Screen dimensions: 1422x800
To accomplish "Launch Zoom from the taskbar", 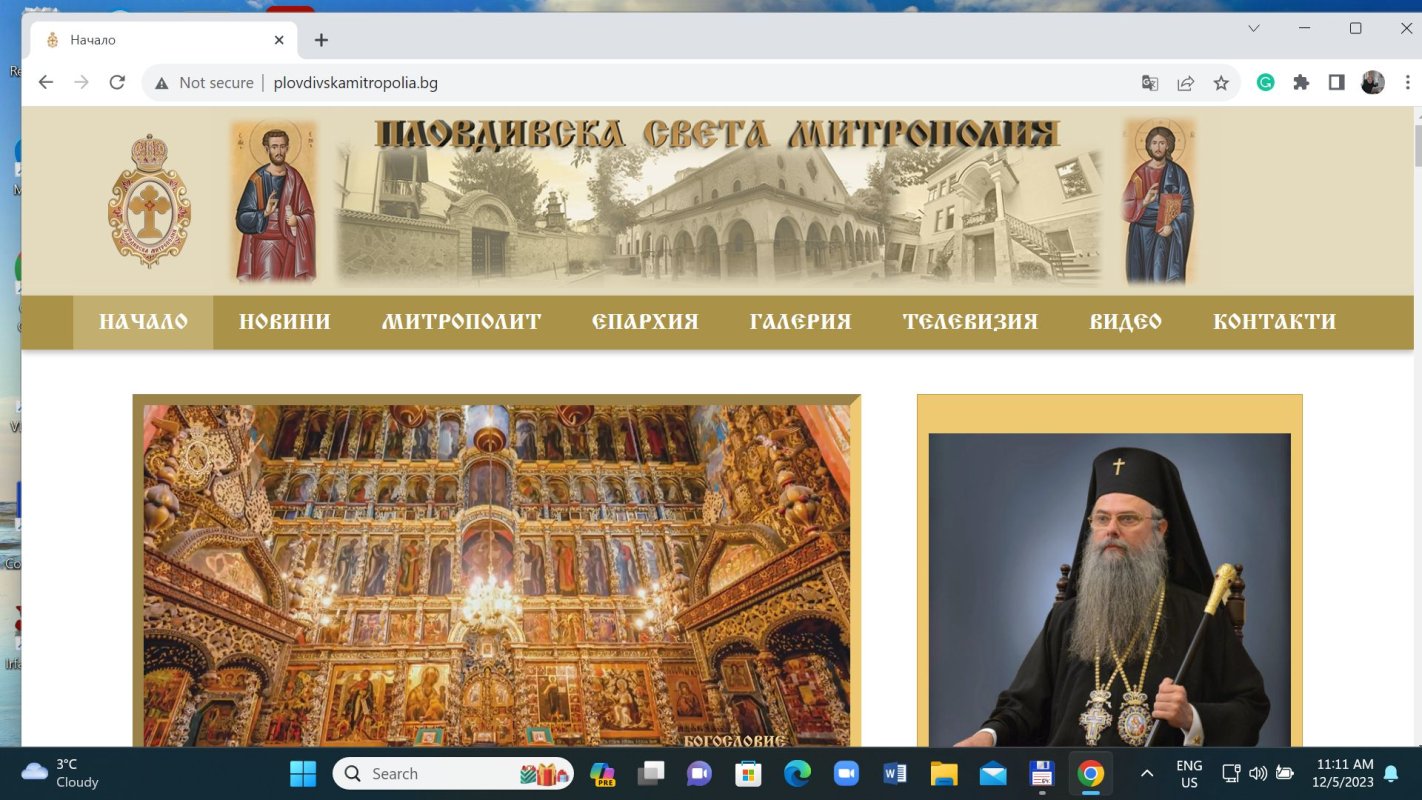I will point(846,773).
